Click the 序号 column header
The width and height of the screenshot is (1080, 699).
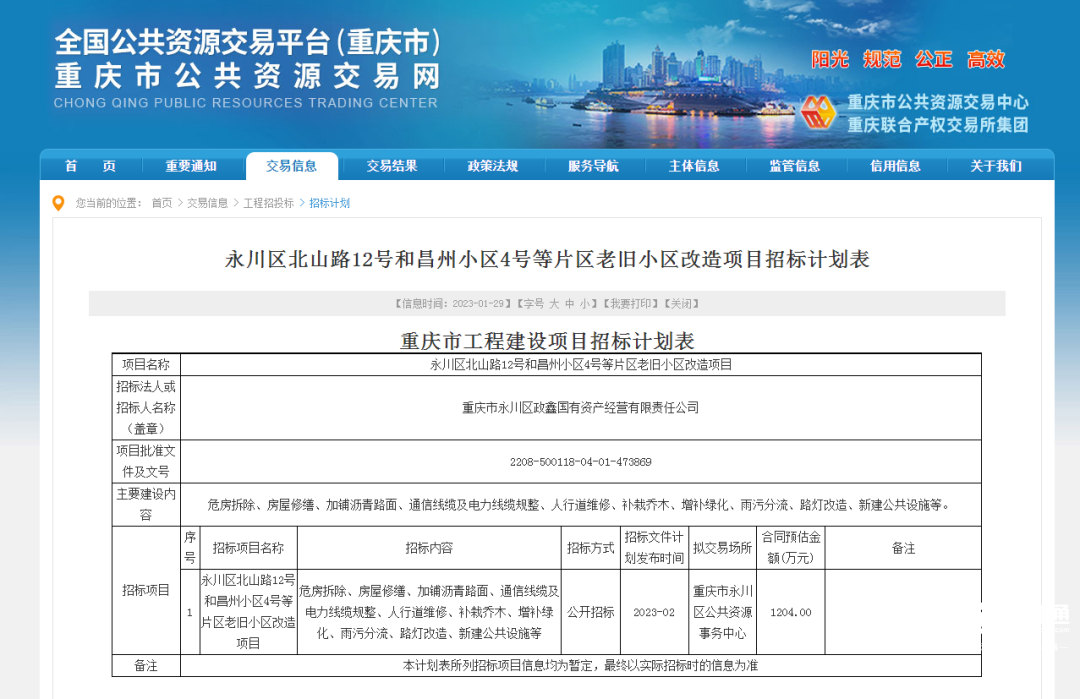click(190, 548)
